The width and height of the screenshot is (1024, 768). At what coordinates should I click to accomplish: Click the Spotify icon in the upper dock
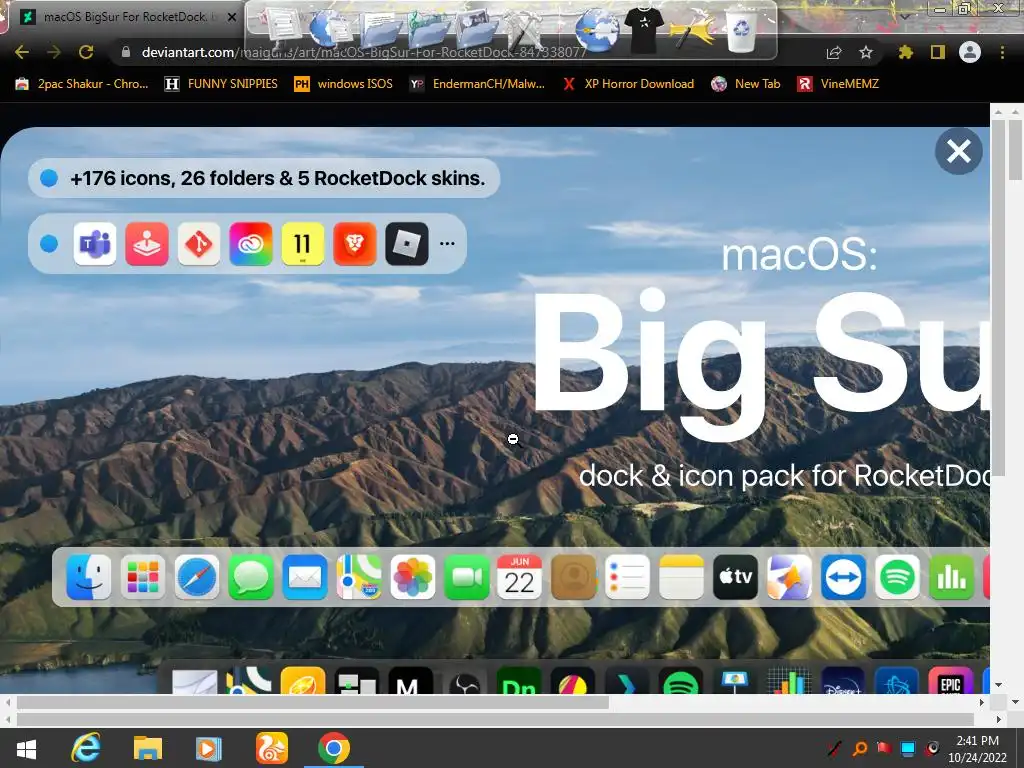pos(897,577)
